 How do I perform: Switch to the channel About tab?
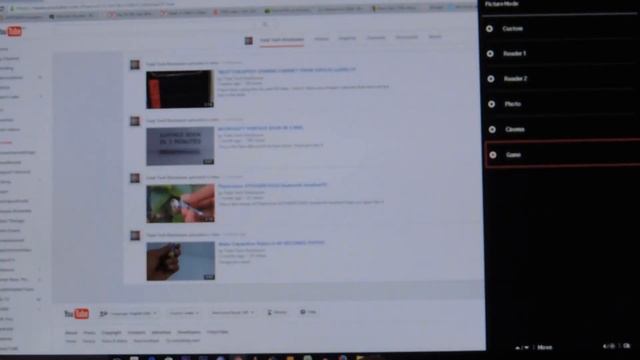pyautogui.click(x=435, y=37)
